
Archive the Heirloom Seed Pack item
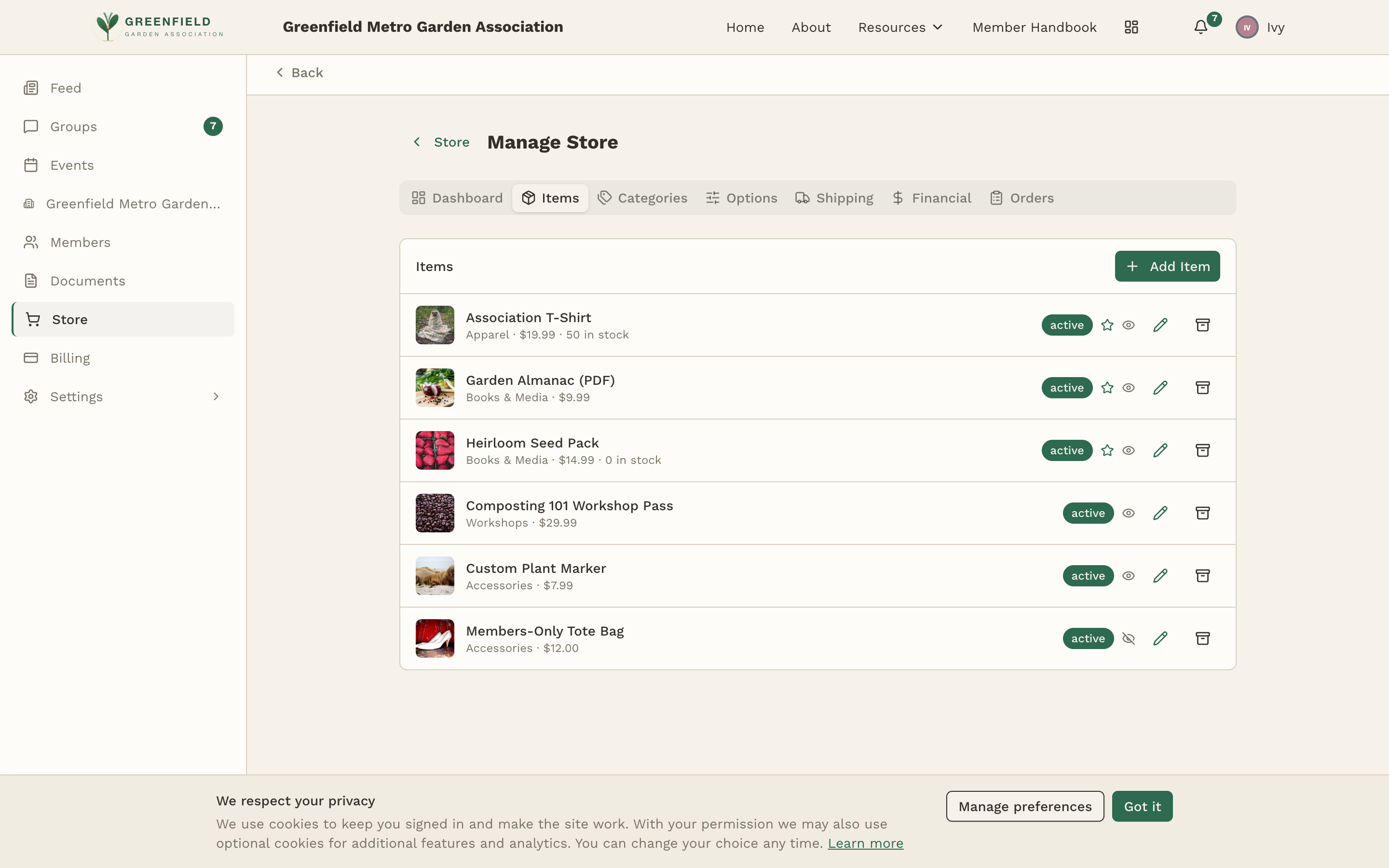click(x=1202, y=450)
